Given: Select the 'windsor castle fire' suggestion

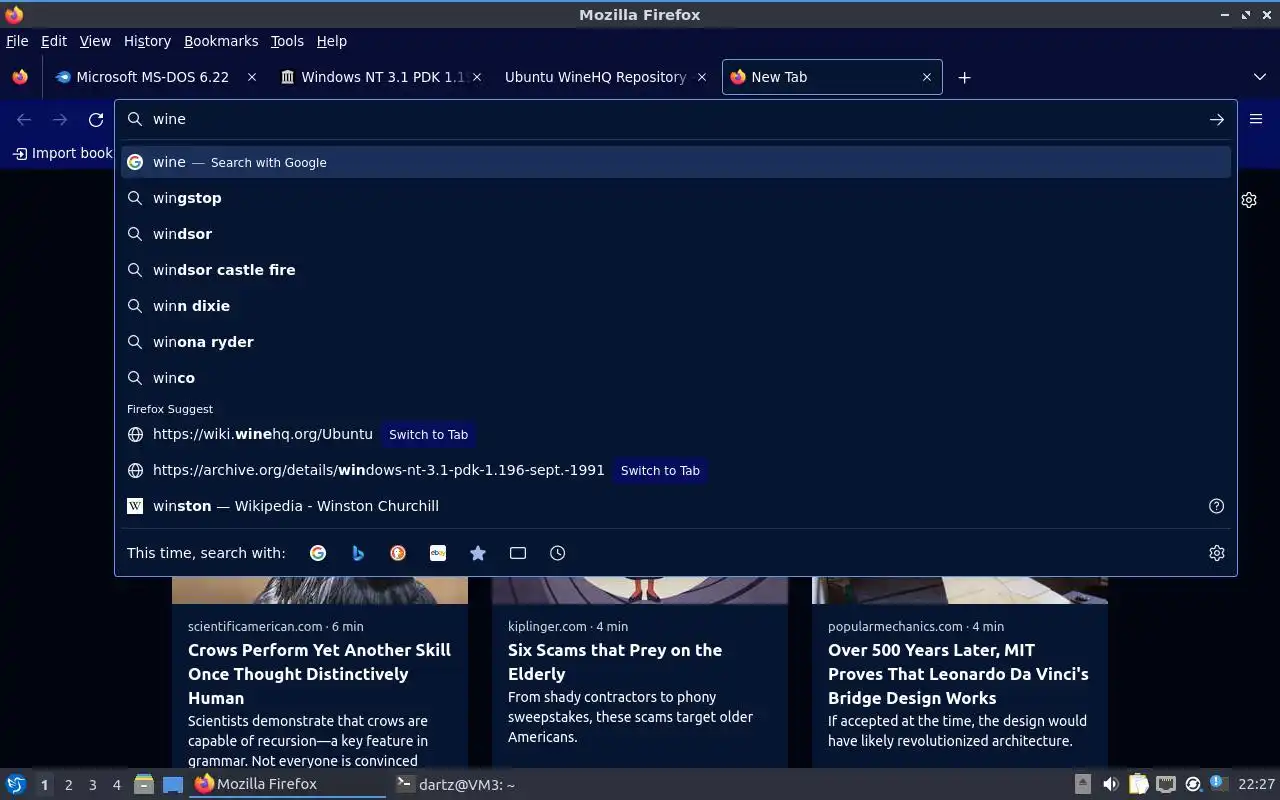Looking at the screenshot, I should coord(675,270).
